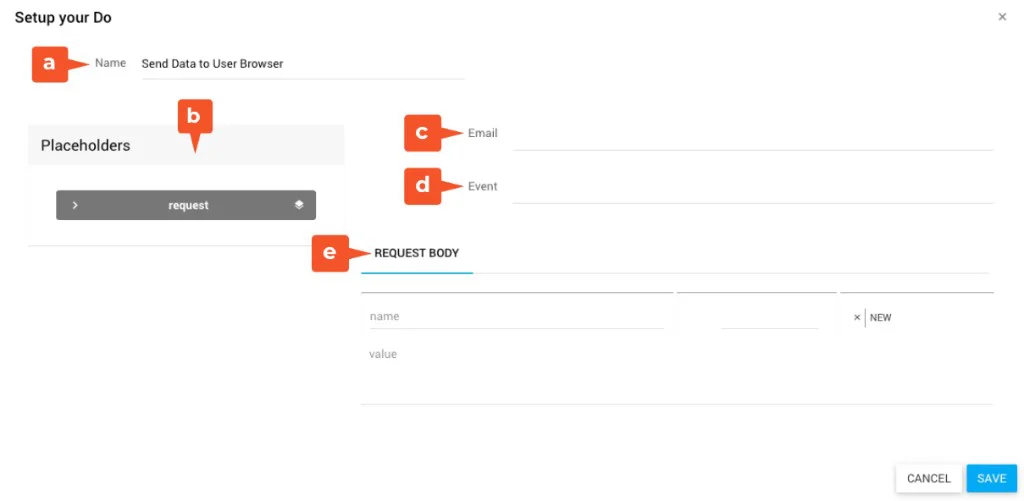Save the Do configuration

click(x=991, y=478)
